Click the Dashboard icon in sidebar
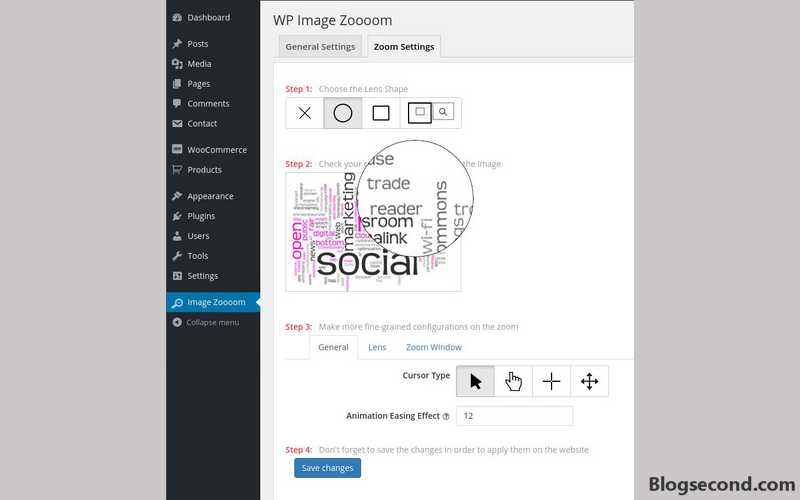This screenshot has height=500, width=800. tap(177, 17)
